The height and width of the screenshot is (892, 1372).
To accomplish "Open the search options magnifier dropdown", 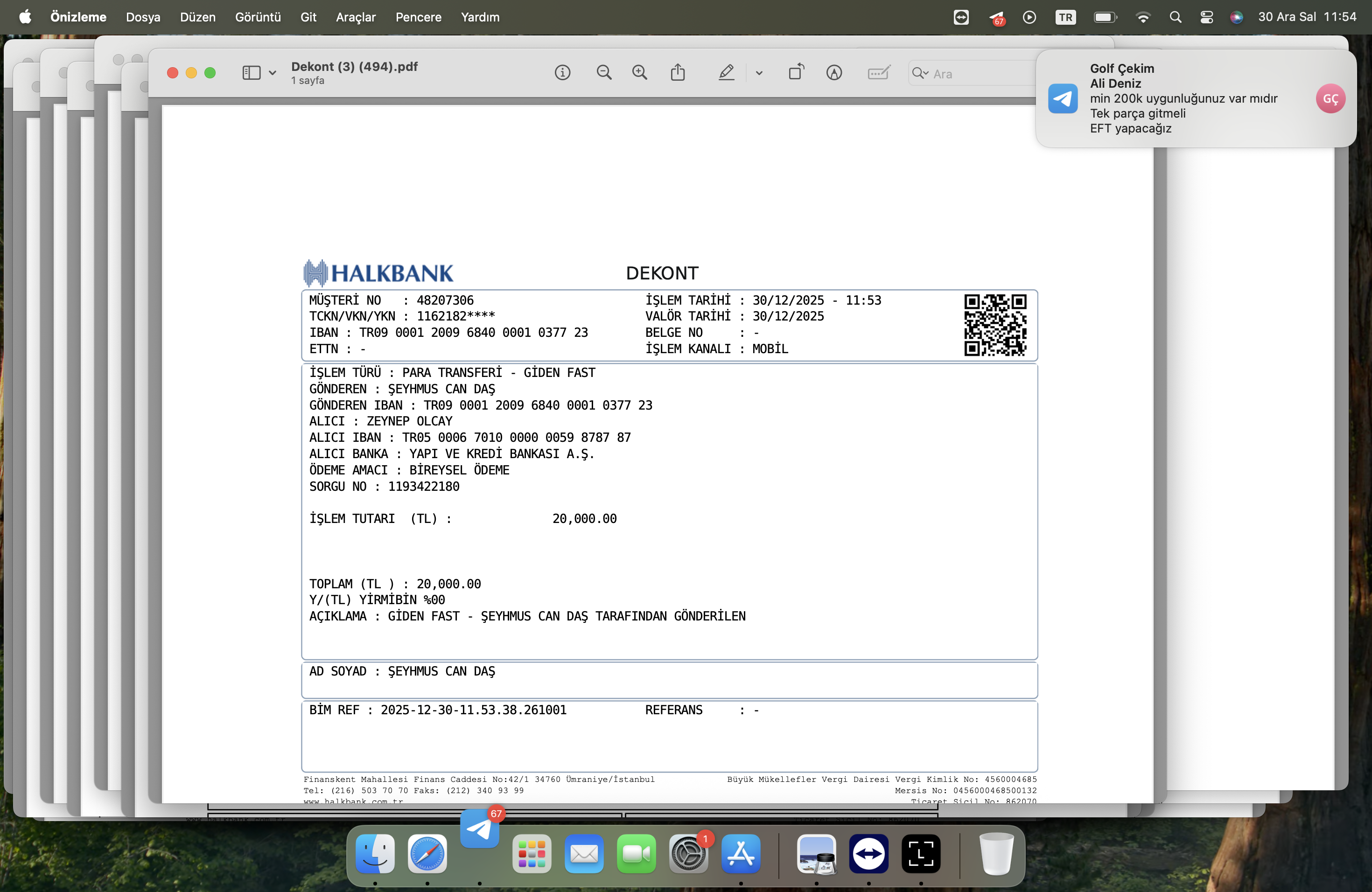I will pyautogui.click(x=920, y=73).
